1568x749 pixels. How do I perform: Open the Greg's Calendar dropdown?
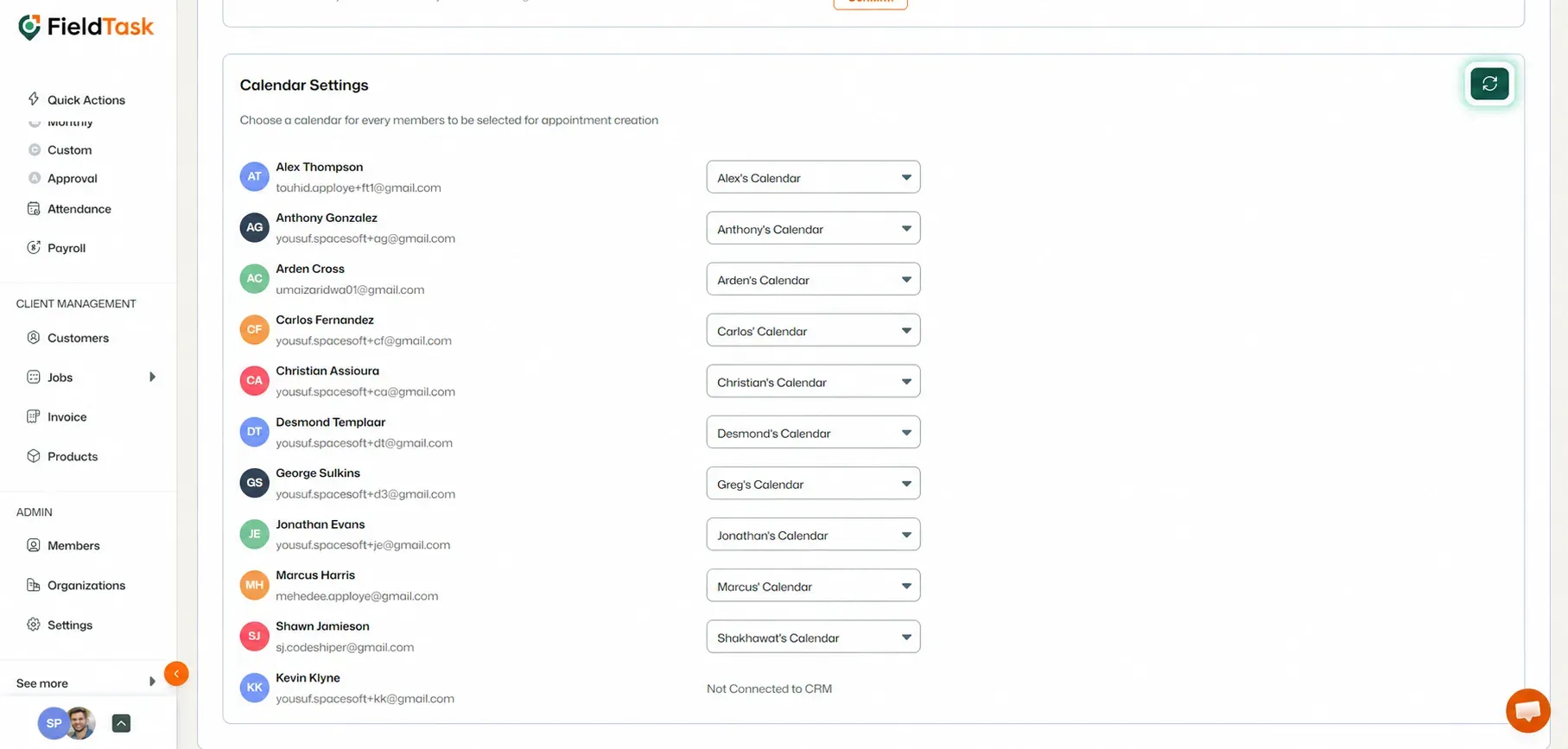(x=813, y=483)
